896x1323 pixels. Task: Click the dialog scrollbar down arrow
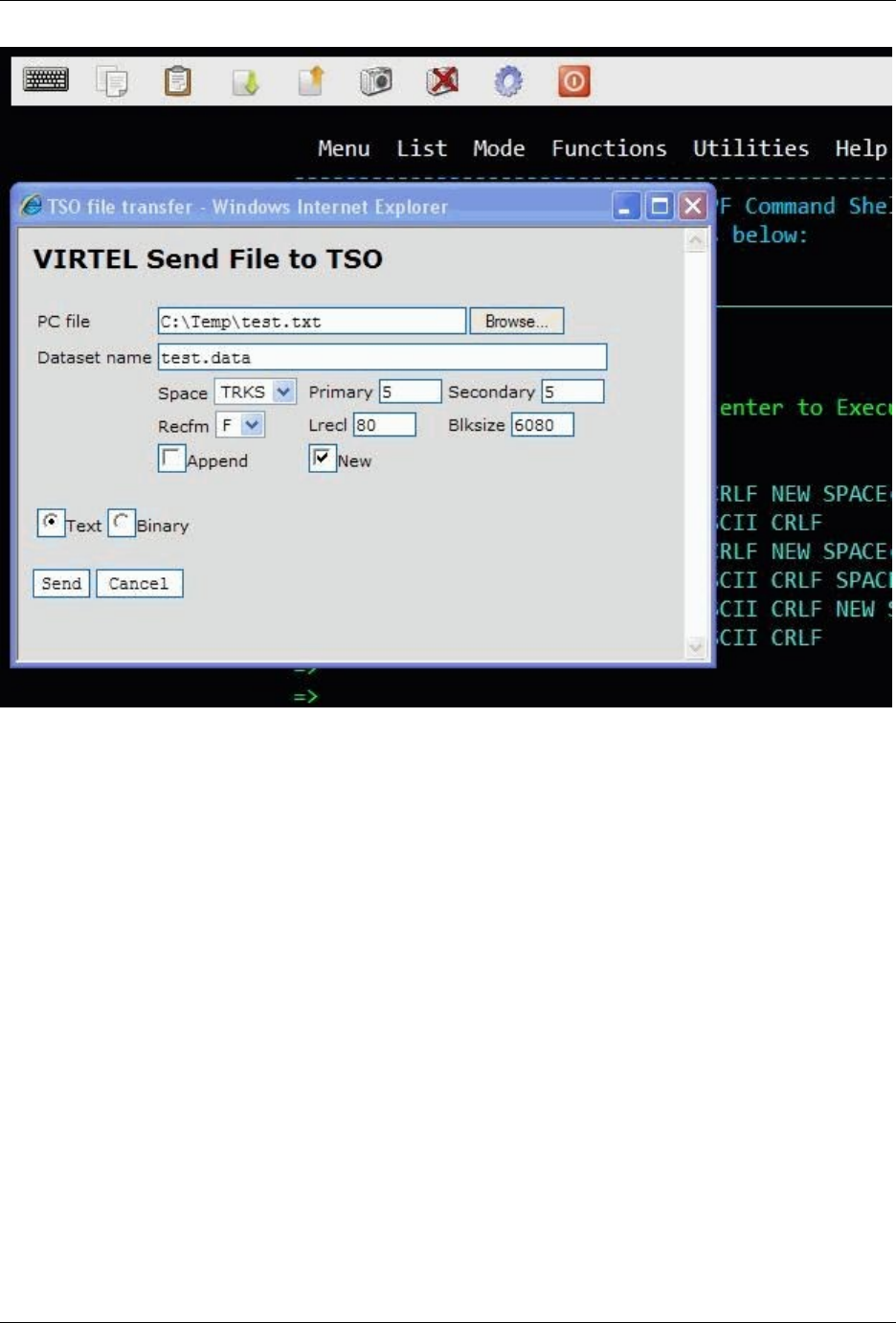696,647
